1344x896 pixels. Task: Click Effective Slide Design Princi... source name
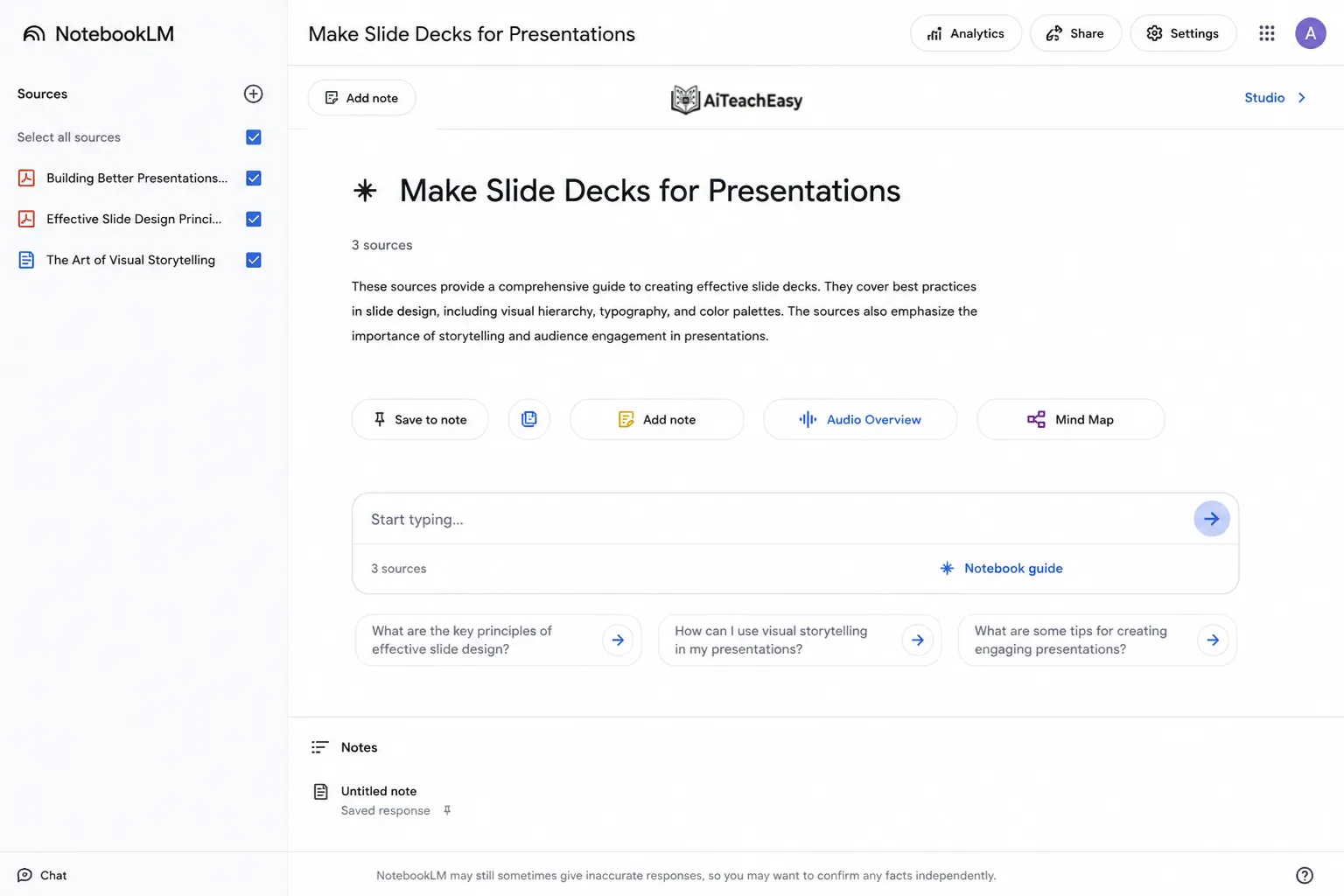click(x=134, y=219)
